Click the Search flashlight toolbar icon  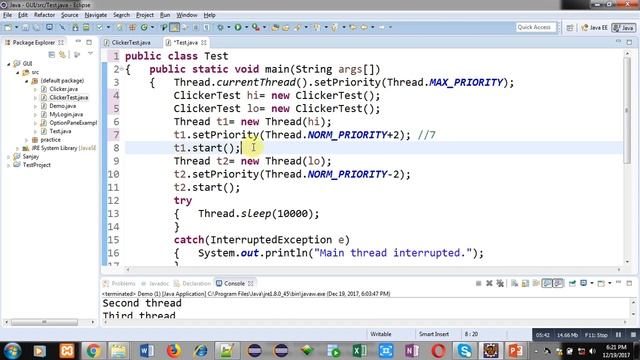click(x=297, y=27)
